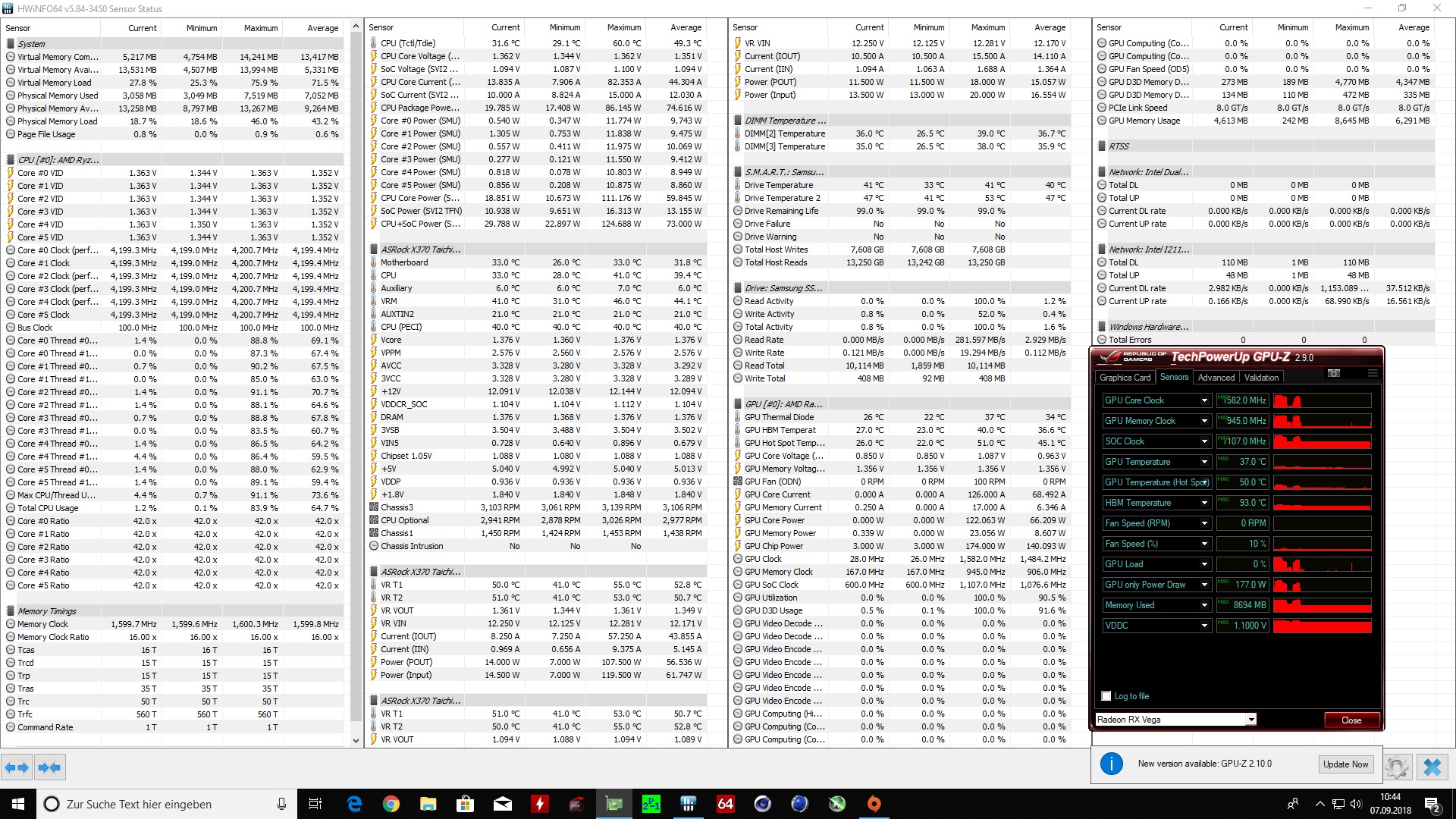Click the lightning icon beside Vcore
The image size is (1456, 819).
374,340
